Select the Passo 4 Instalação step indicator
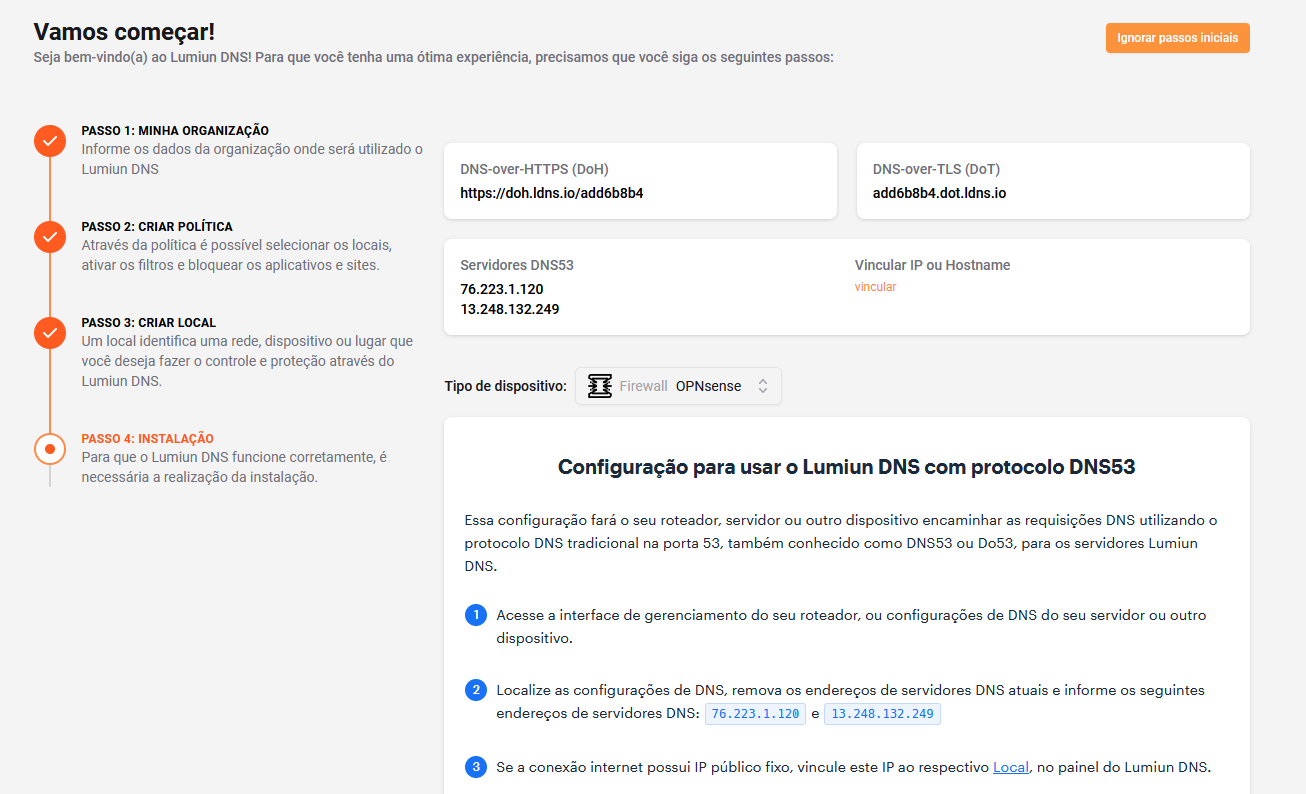Screen dimensions: 1306x794 (x=50, y=448)
